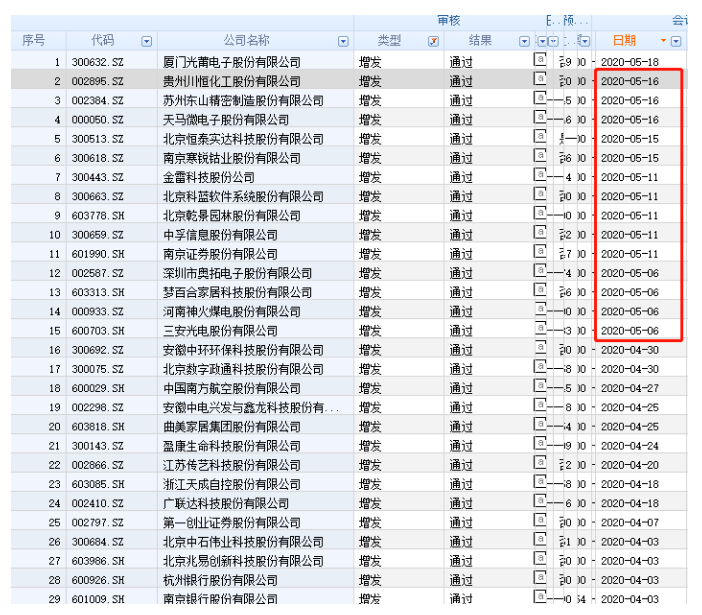Open the 公司名称 column filter dropdown

pyautogui.click(x=343, y=41)
